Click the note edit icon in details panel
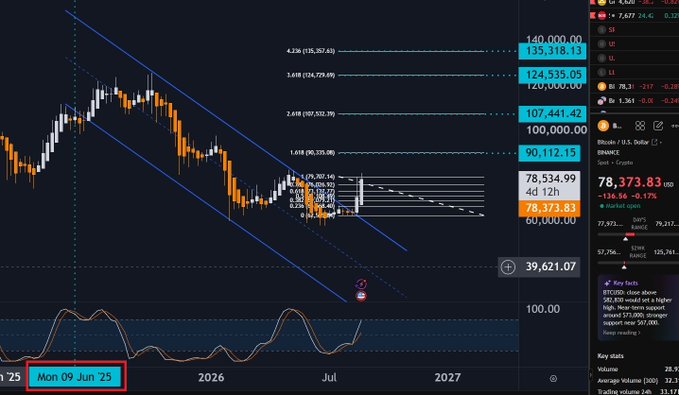The image size is (679, 395). pos(658,126)
